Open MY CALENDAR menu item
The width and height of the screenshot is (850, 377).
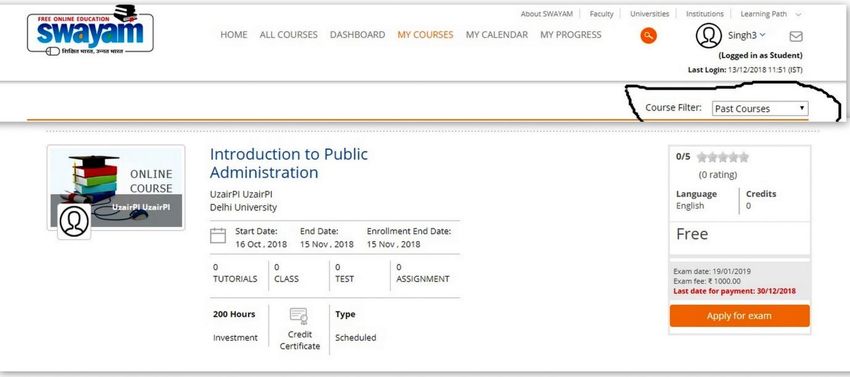point(497,35)
